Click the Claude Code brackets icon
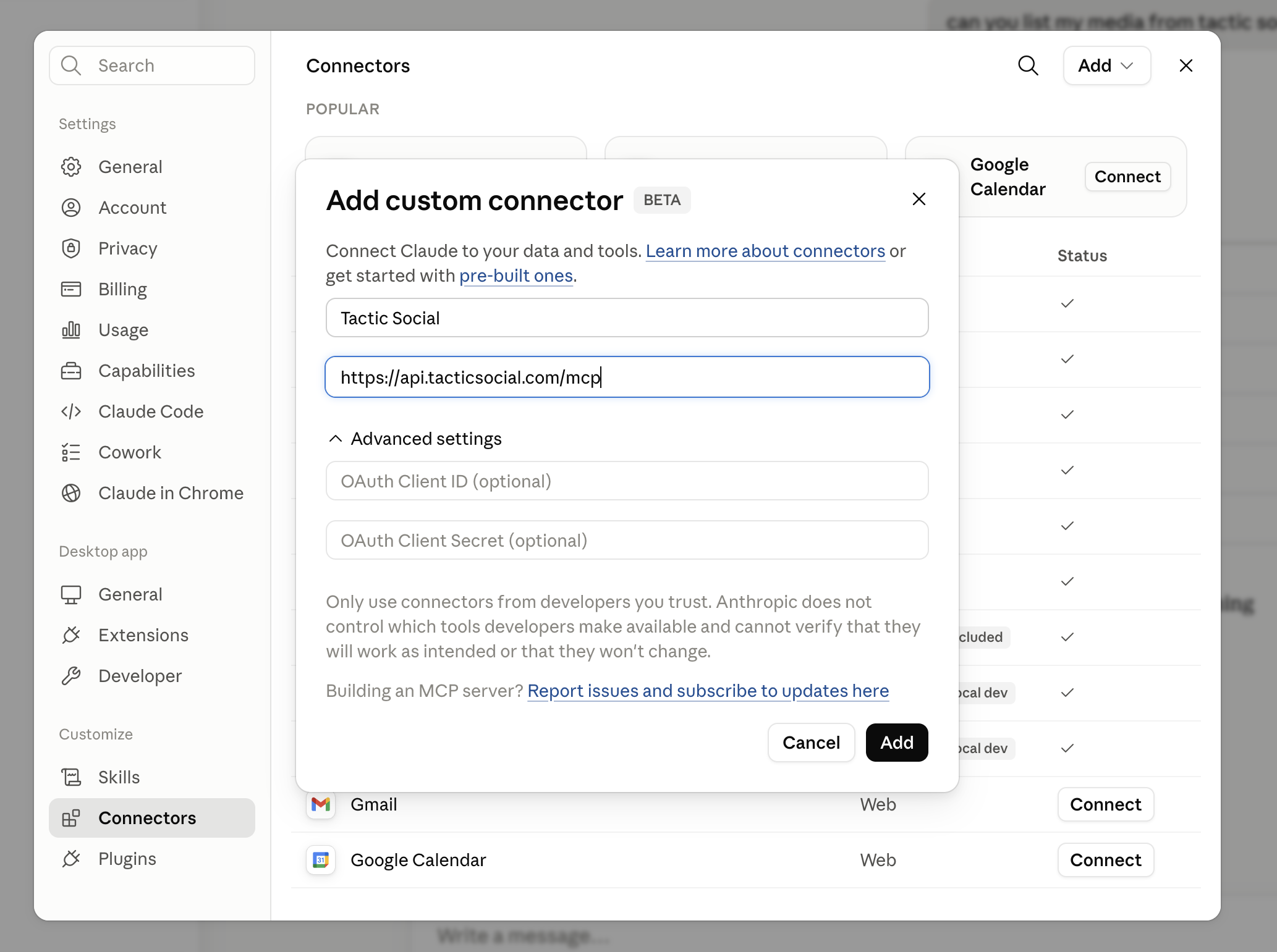Image resolution: width=1277 pixels, height=952 pixels. [71, 411]
